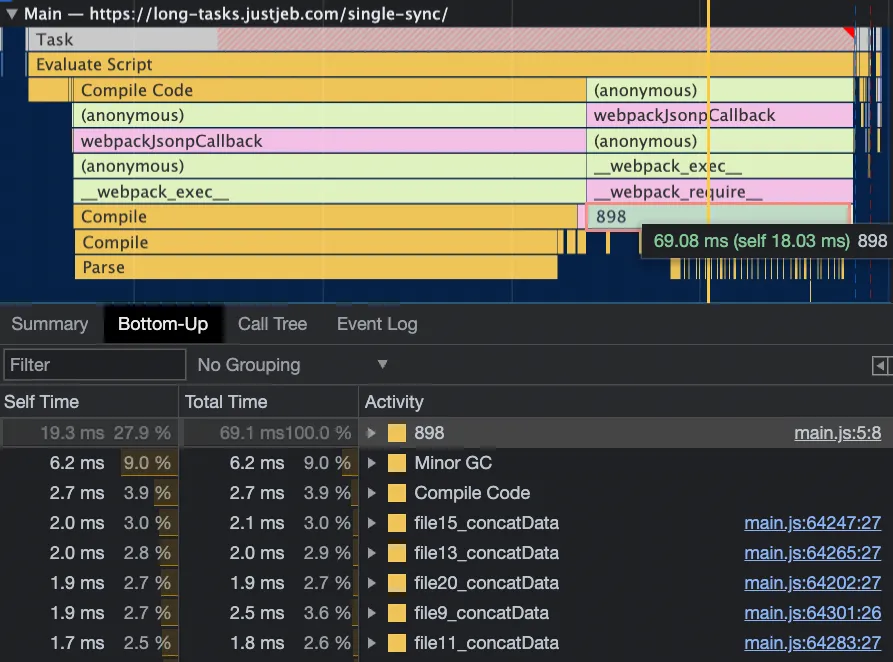893x662 pixels.
Task: Open main.js:64247:27 source link
Action: [x=813, y=523]
